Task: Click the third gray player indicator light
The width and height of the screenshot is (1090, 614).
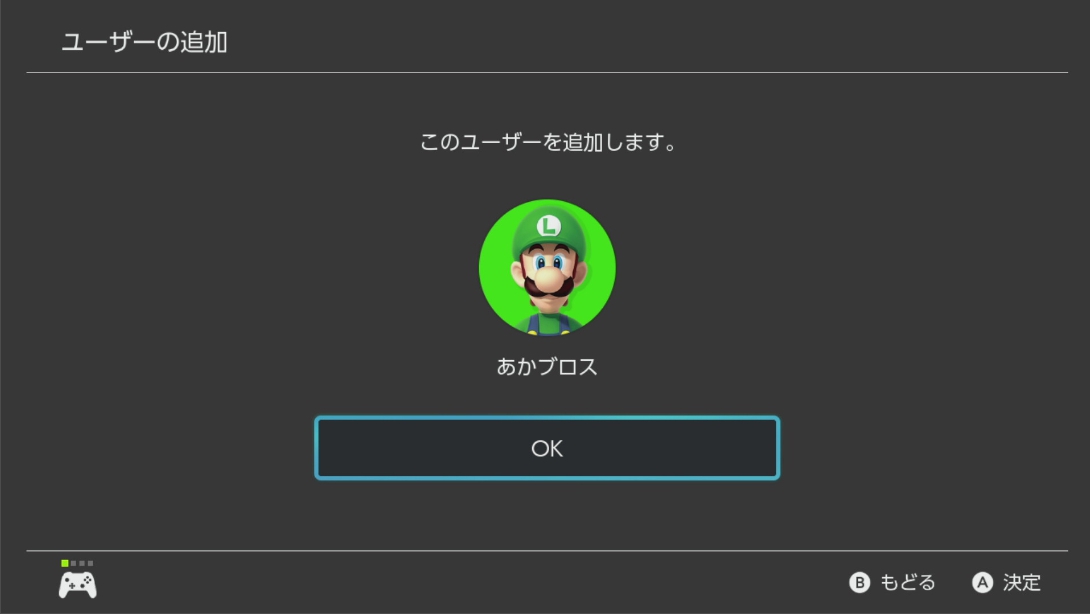Action: (82, 563)
